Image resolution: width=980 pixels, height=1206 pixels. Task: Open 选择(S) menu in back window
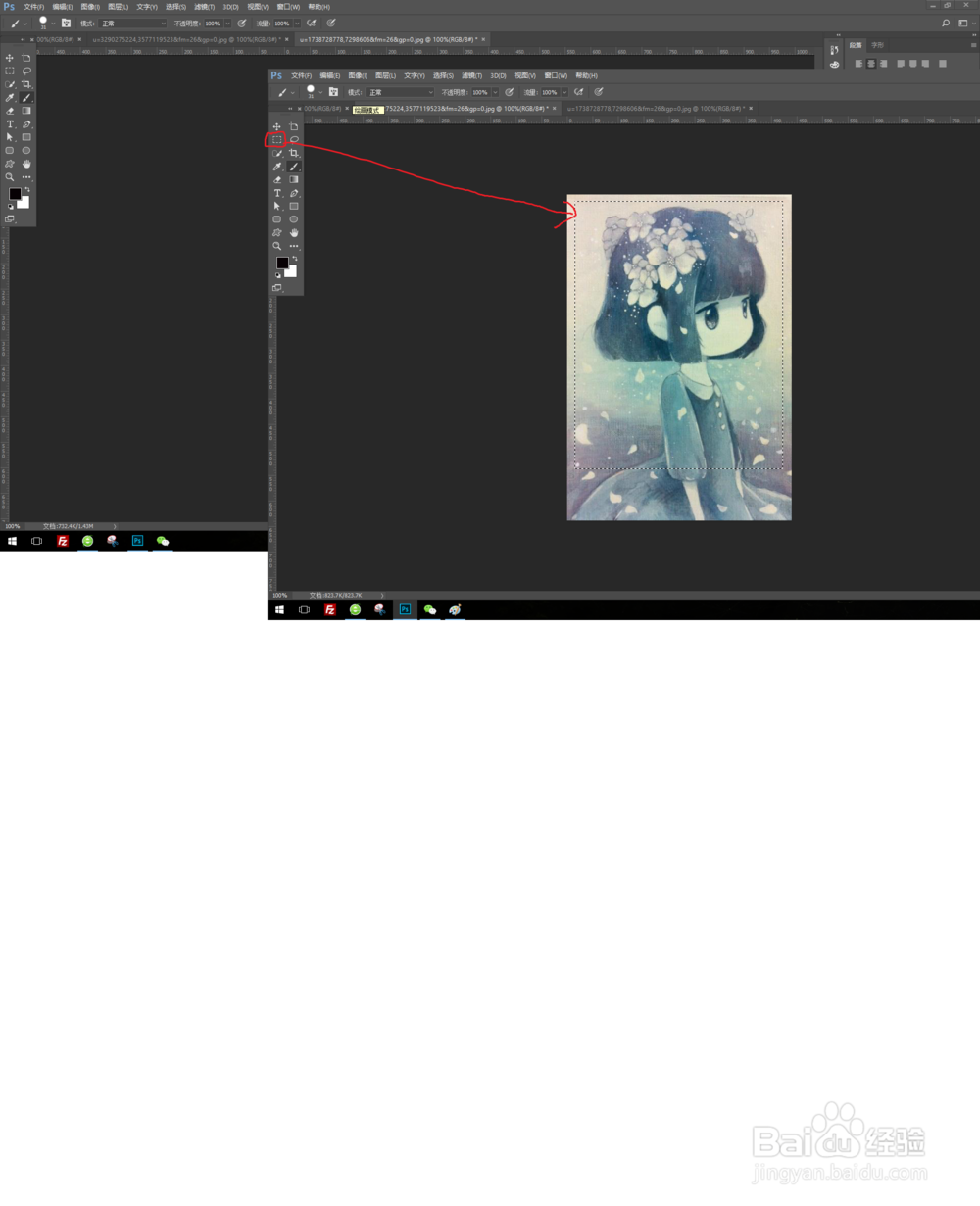coord(175,7)
